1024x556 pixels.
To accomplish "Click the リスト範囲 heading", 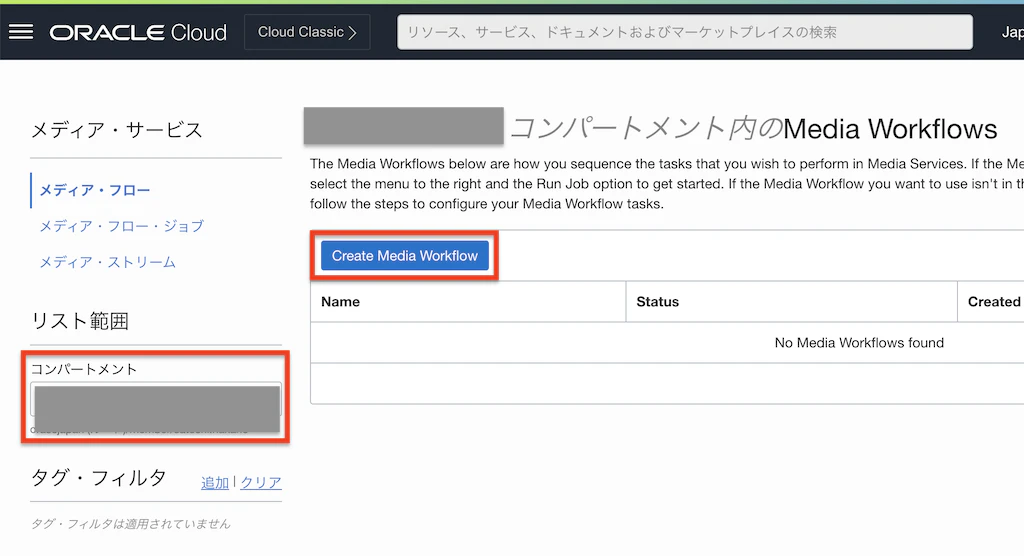I will (x=80, y=321).
